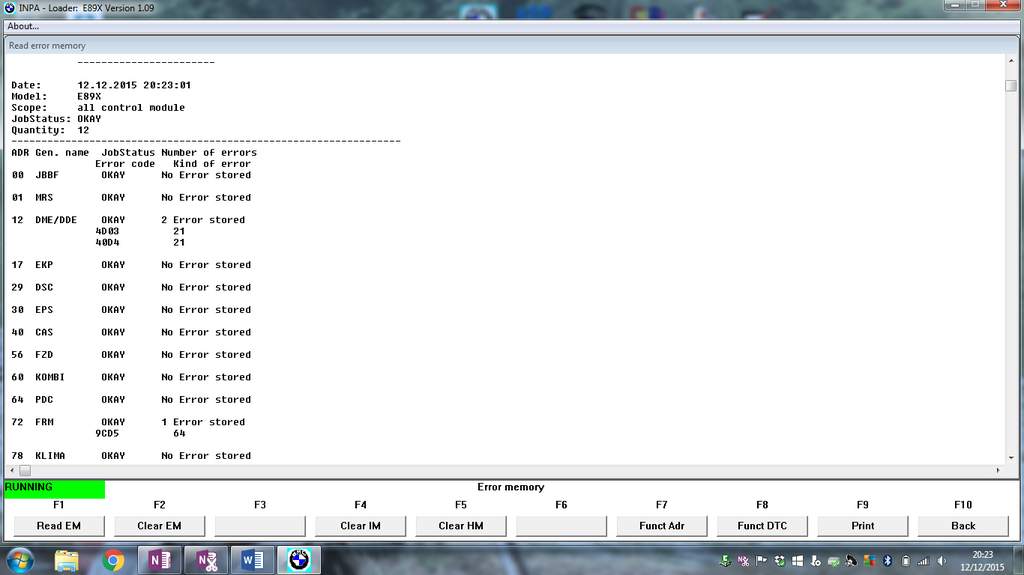
Task: Open the Bluetooth tray icon
Action: pyautogui.click(x=888, y=561)
